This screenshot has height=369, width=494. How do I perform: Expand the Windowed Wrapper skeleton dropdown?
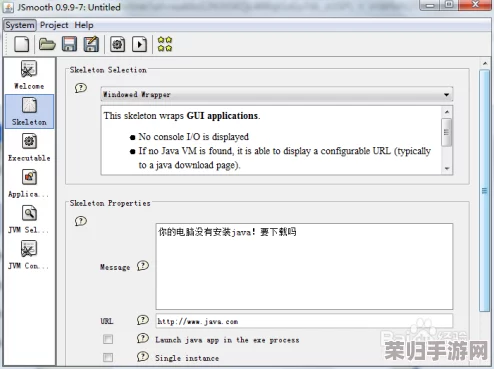pos(277,94)
